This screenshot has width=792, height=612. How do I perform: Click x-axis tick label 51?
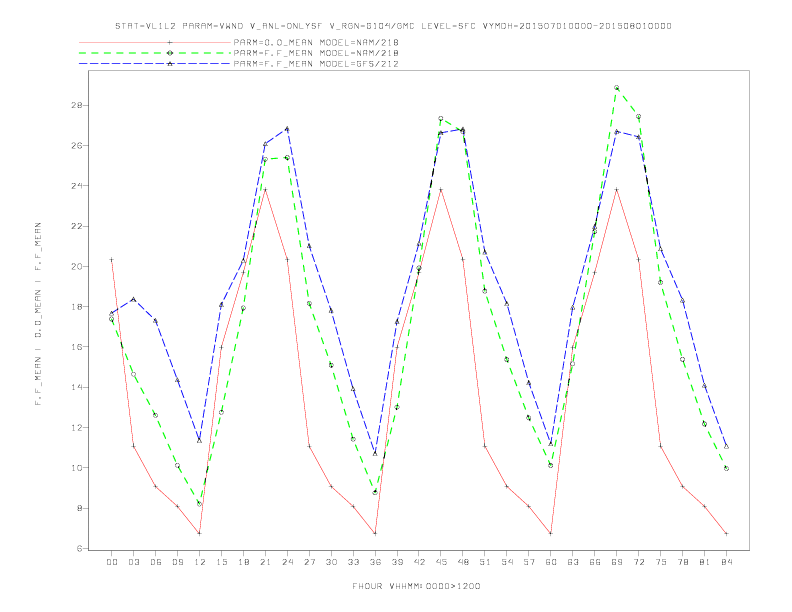pos(485,562)
